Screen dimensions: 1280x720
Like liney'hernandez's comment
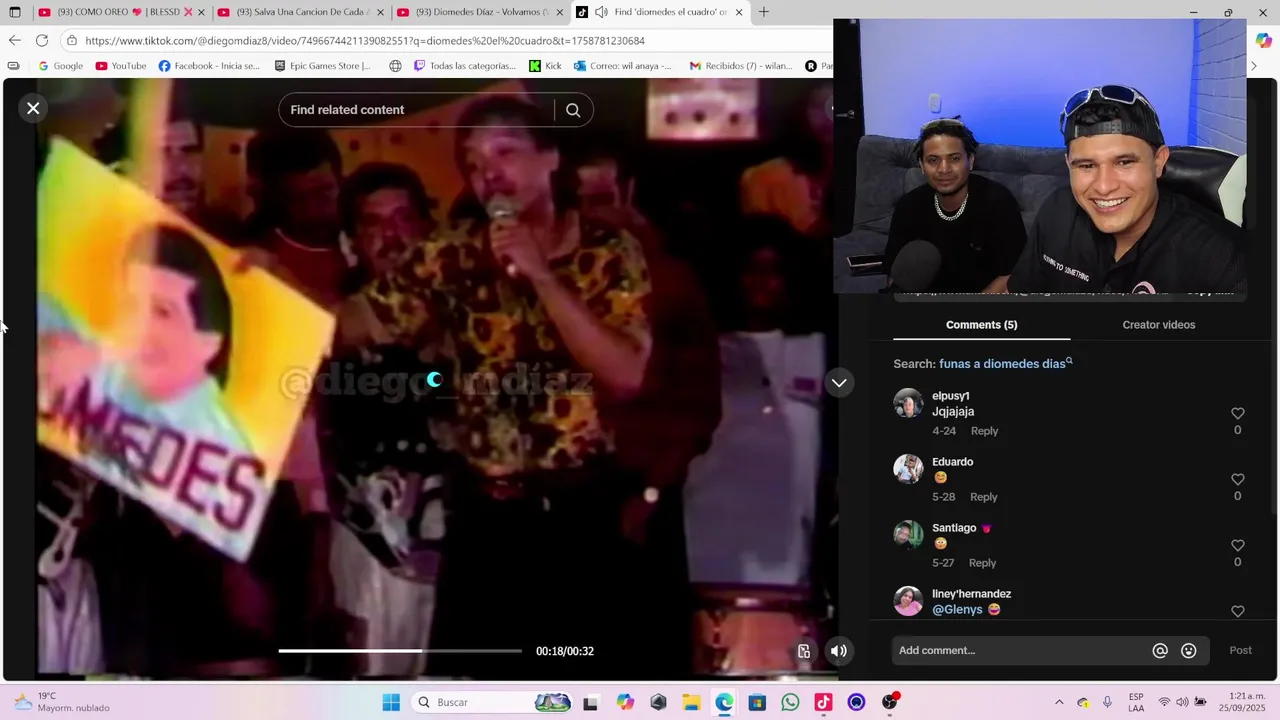pos(1237,611)
